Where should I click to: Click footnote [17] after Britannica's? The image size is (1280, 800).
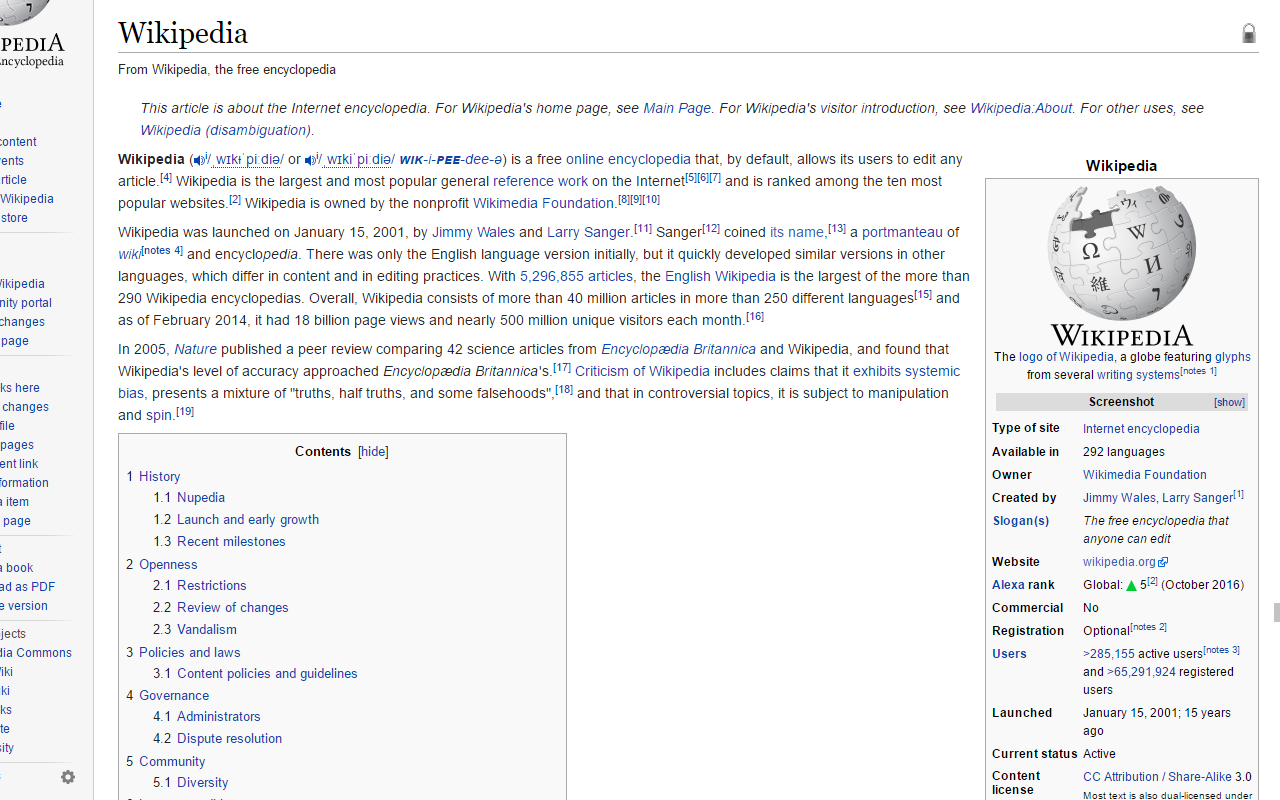point(562,367)
